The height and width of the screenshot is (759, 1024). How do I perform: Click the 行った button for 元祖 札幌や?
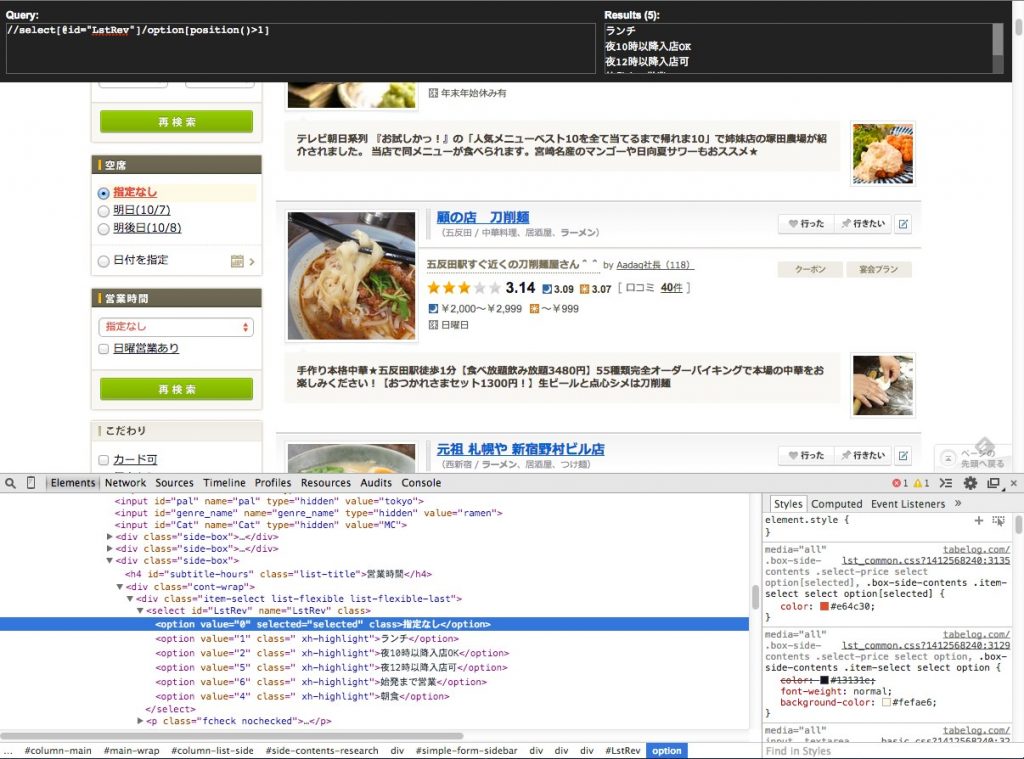(807, 455)
